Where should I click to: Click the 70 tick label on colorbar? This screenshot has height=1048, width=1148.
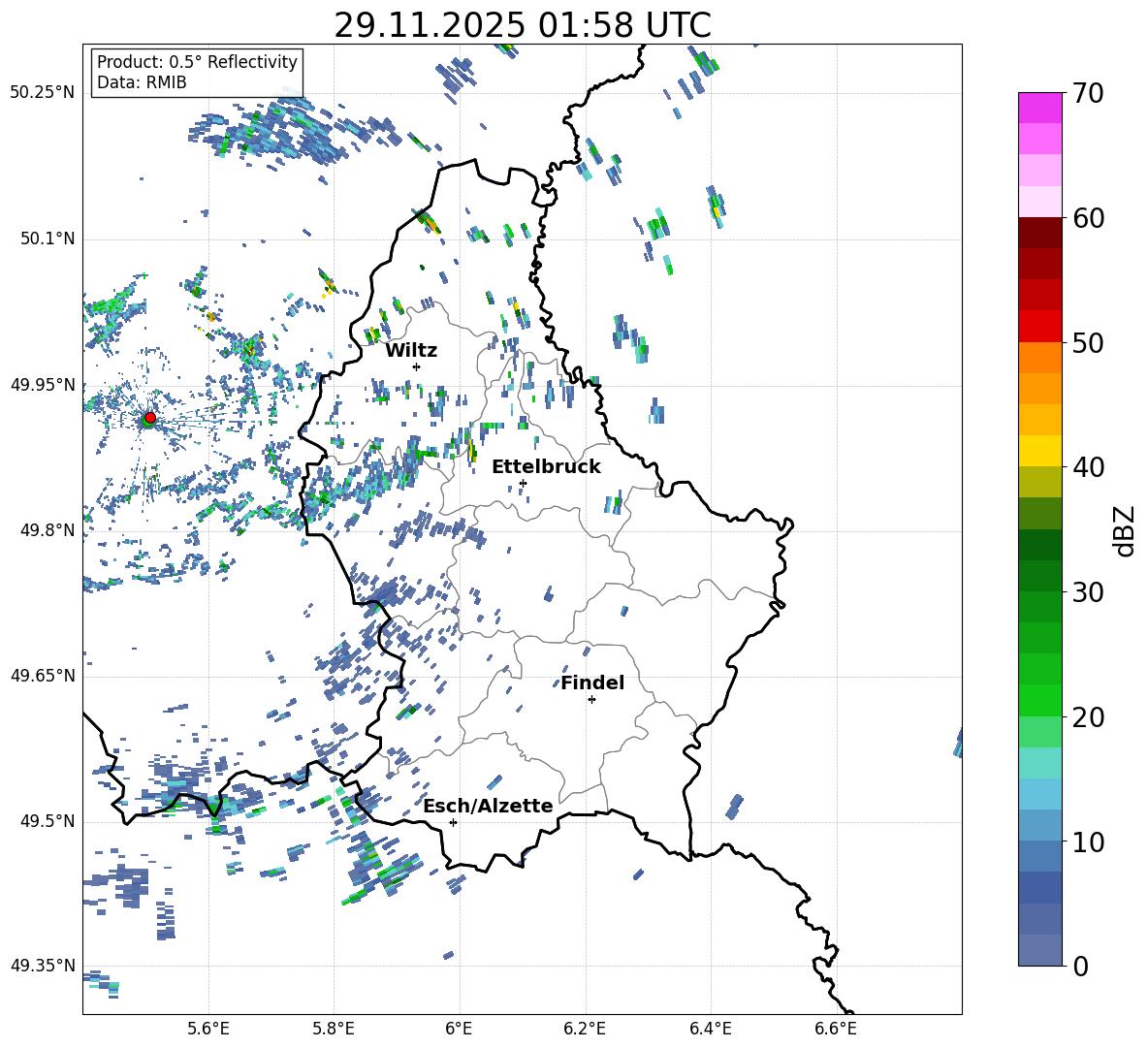(1089, 94)
